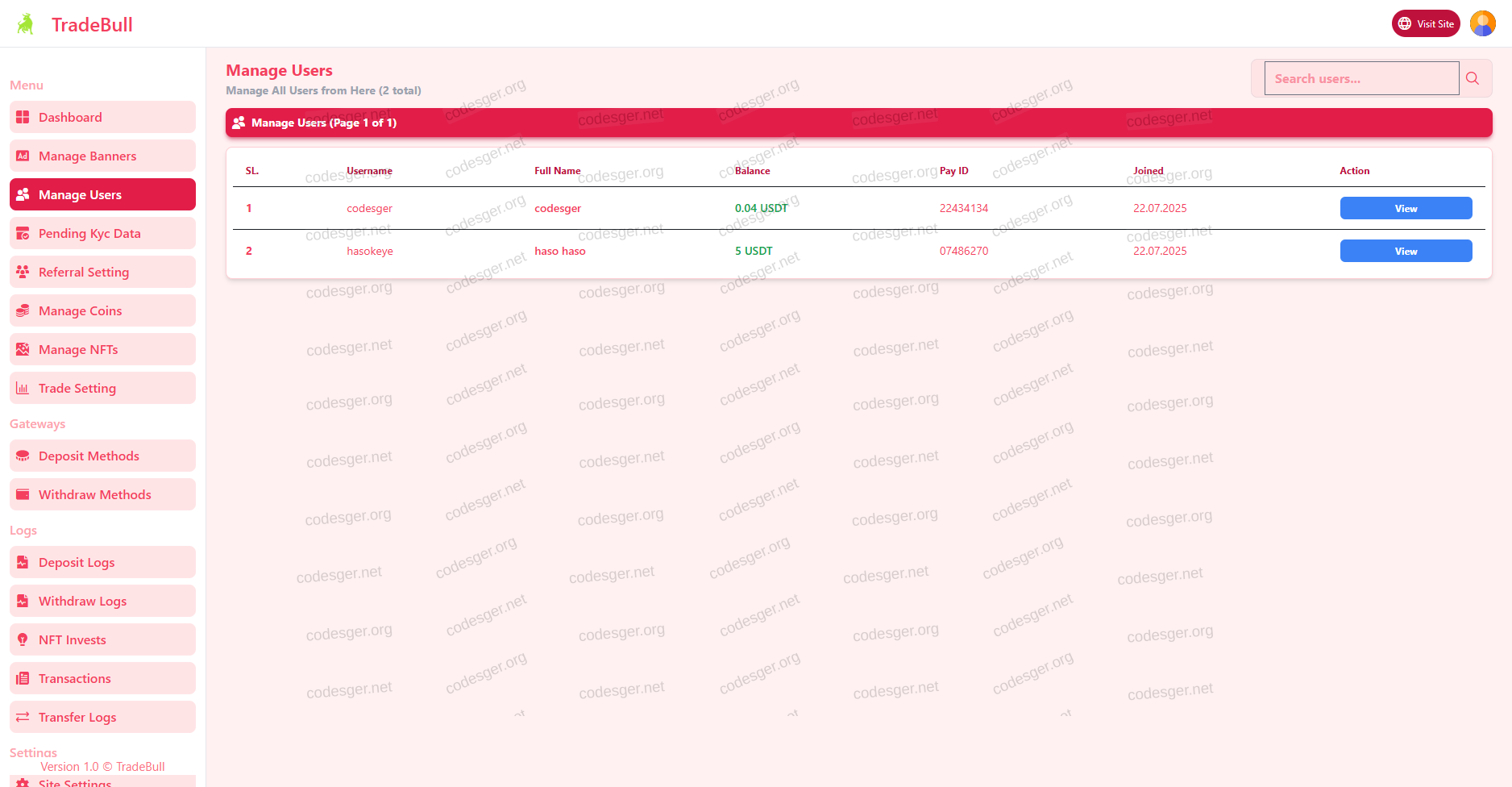This screenshot has width=1512, height=787.
Task: Open the user avatar profile icon
Action: [1482, 23]
